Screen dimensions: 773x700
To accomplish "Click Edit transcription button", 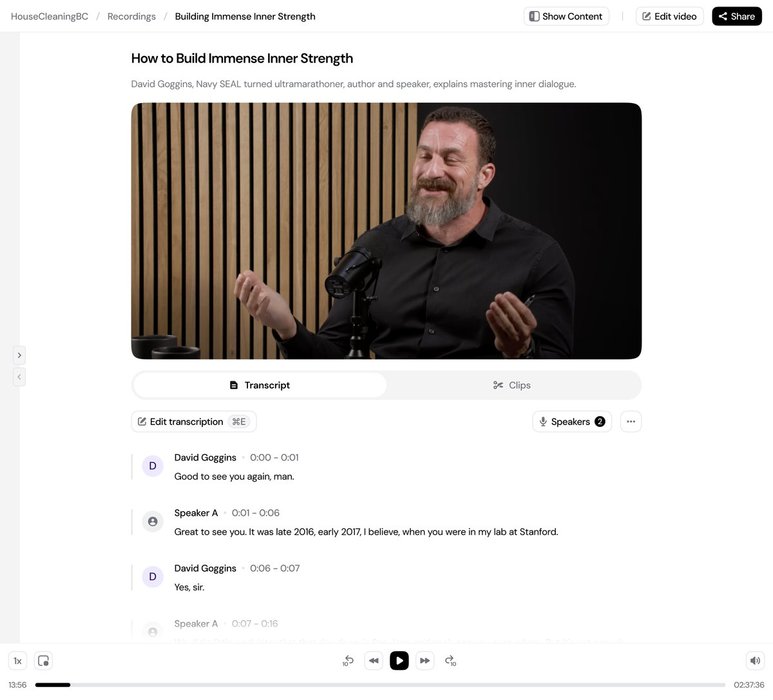I will point(193,421).
